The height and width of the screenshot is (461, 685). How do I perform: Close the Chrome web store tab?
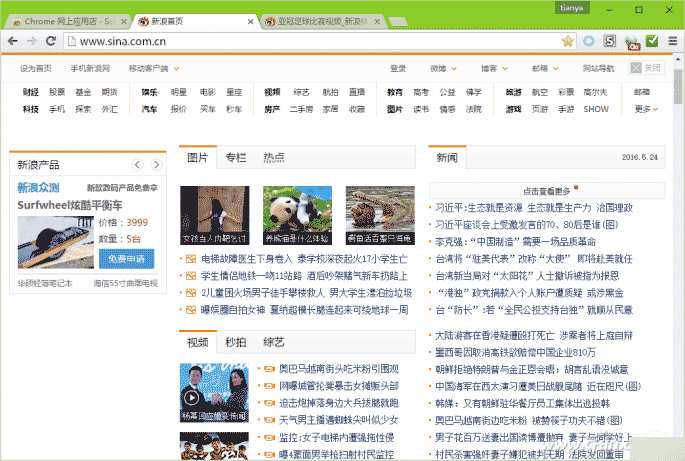(x=124, y=21)
